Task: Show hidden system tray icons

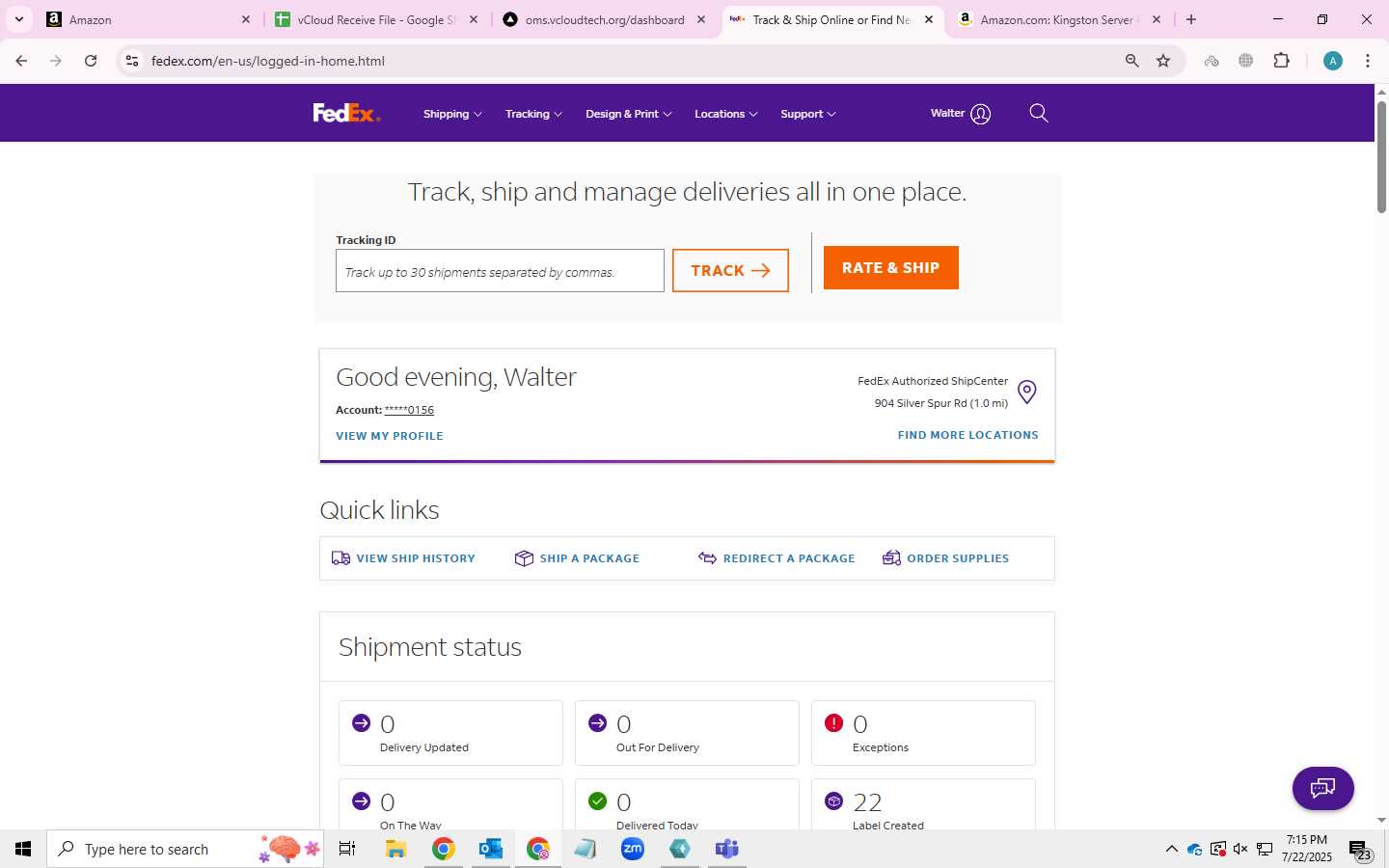Action: coord(1171,849)
